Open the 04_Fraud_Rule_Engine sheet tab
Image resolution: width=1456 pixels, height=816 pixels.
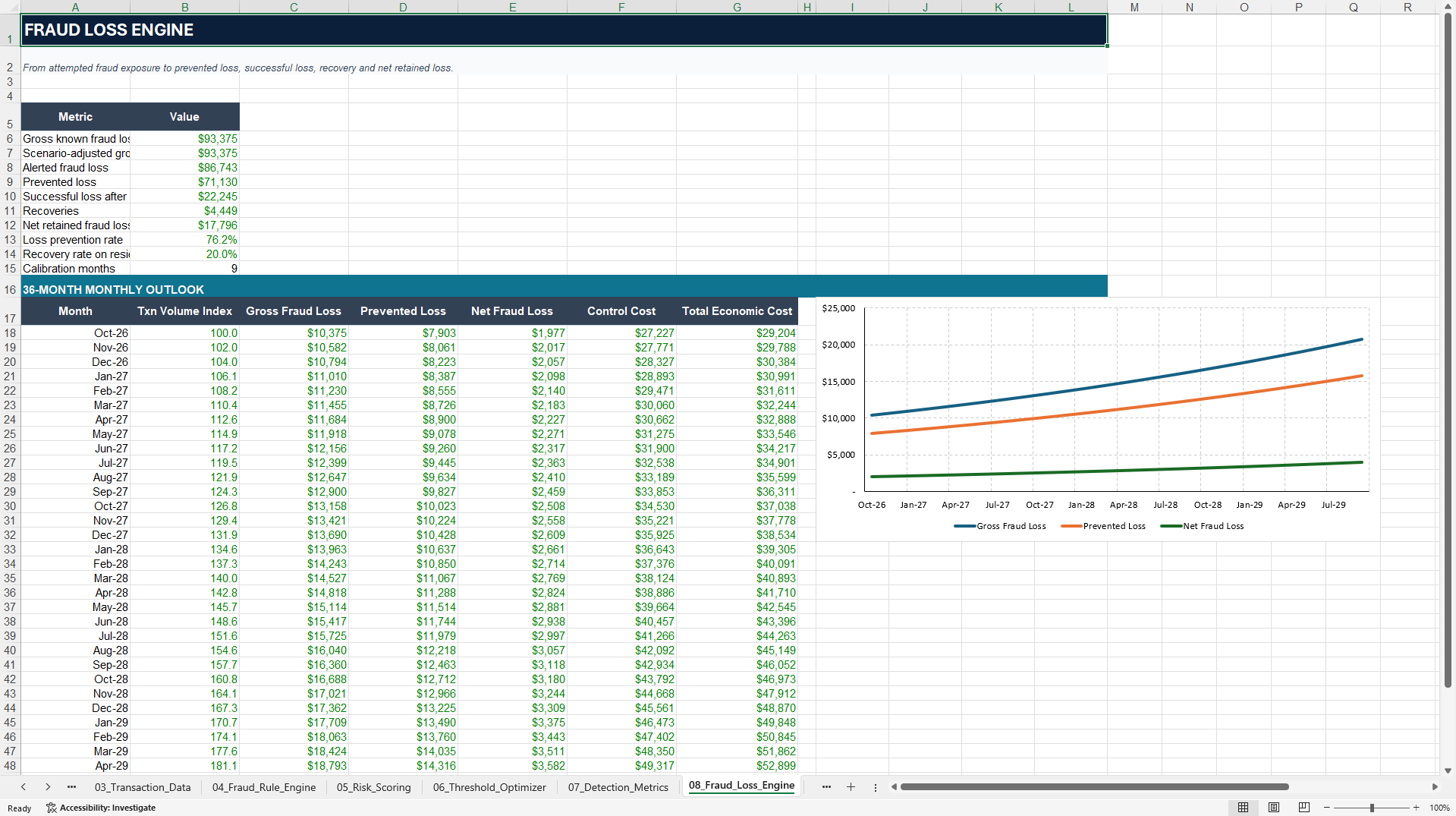(264, 787)
